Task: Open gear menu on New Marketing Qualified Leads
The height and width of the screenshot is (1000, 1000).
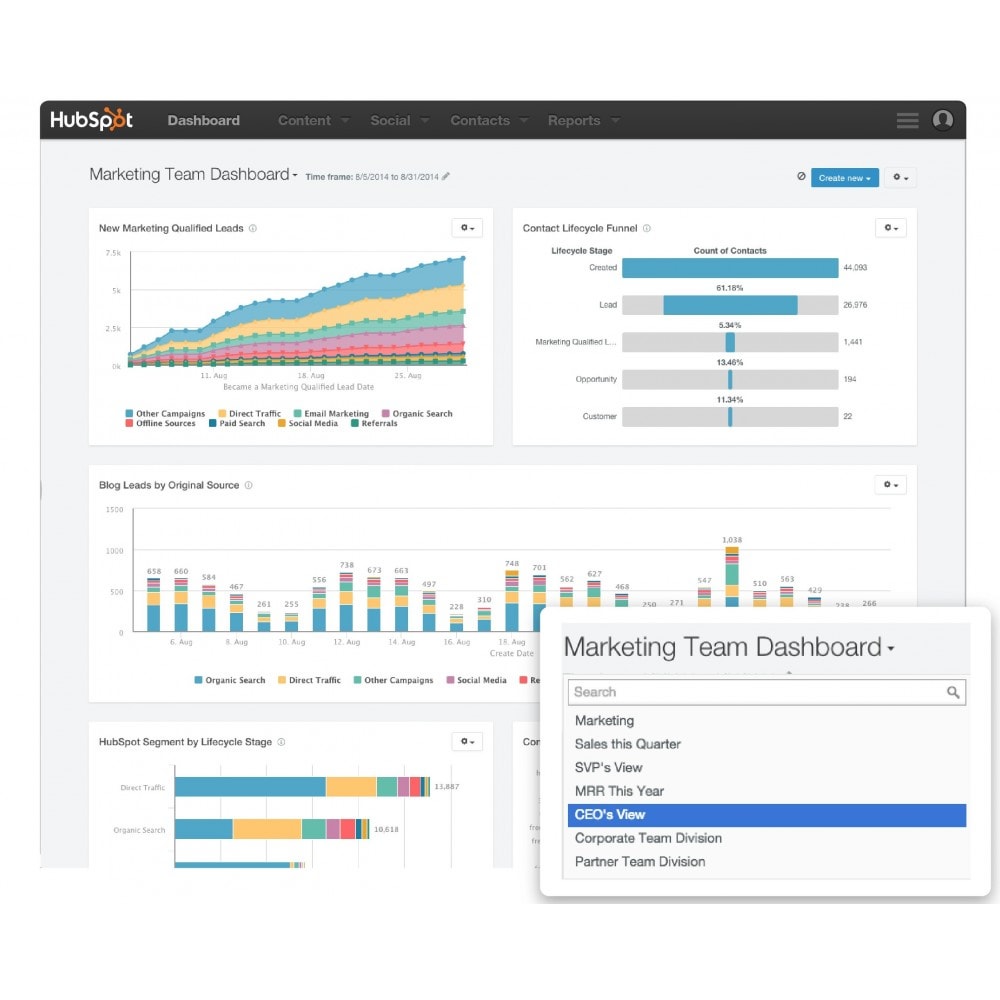Action: pos(467,228)
